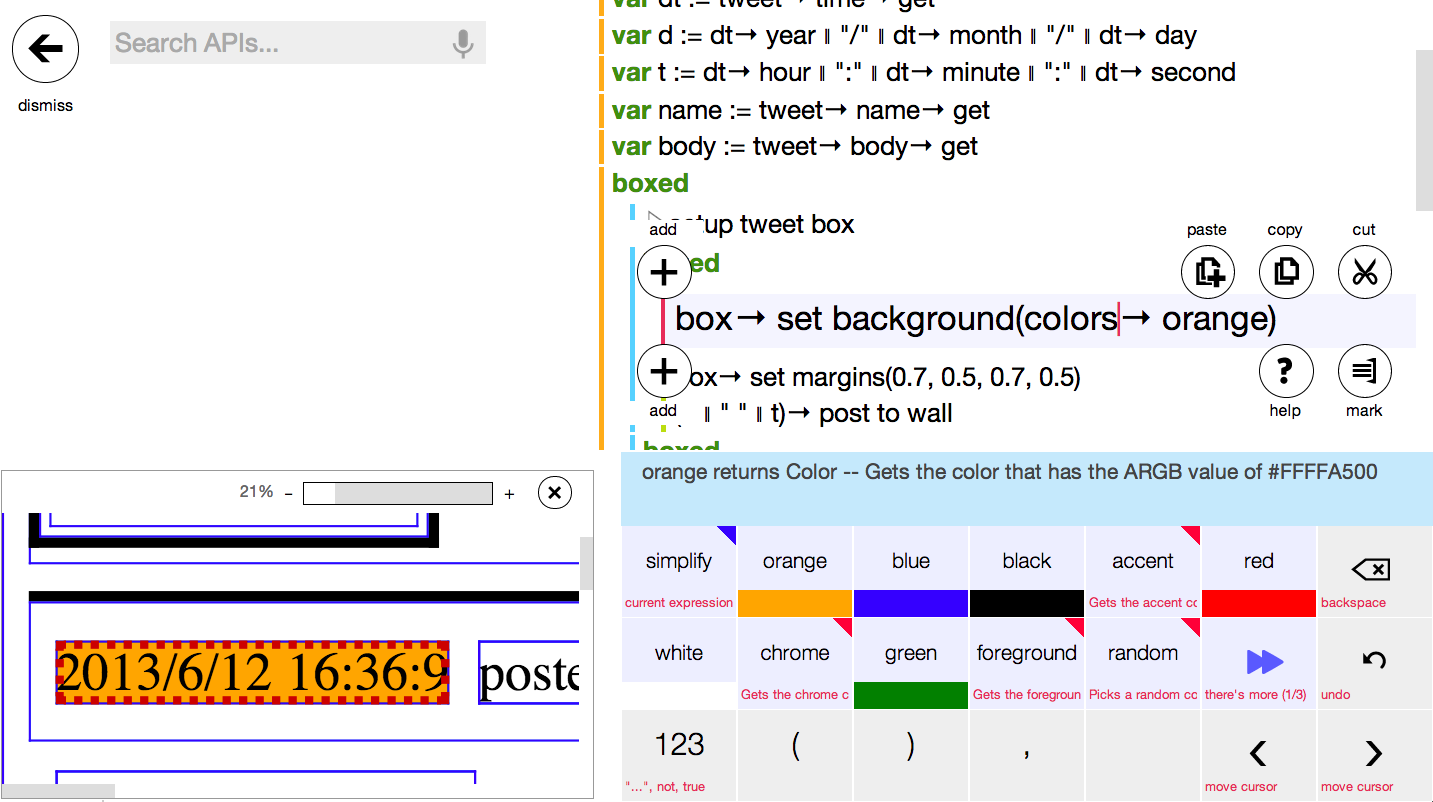The width and height of the screenshot is (1433, 802).
Task: Click the copy icon button
Action: point(1285,271)
